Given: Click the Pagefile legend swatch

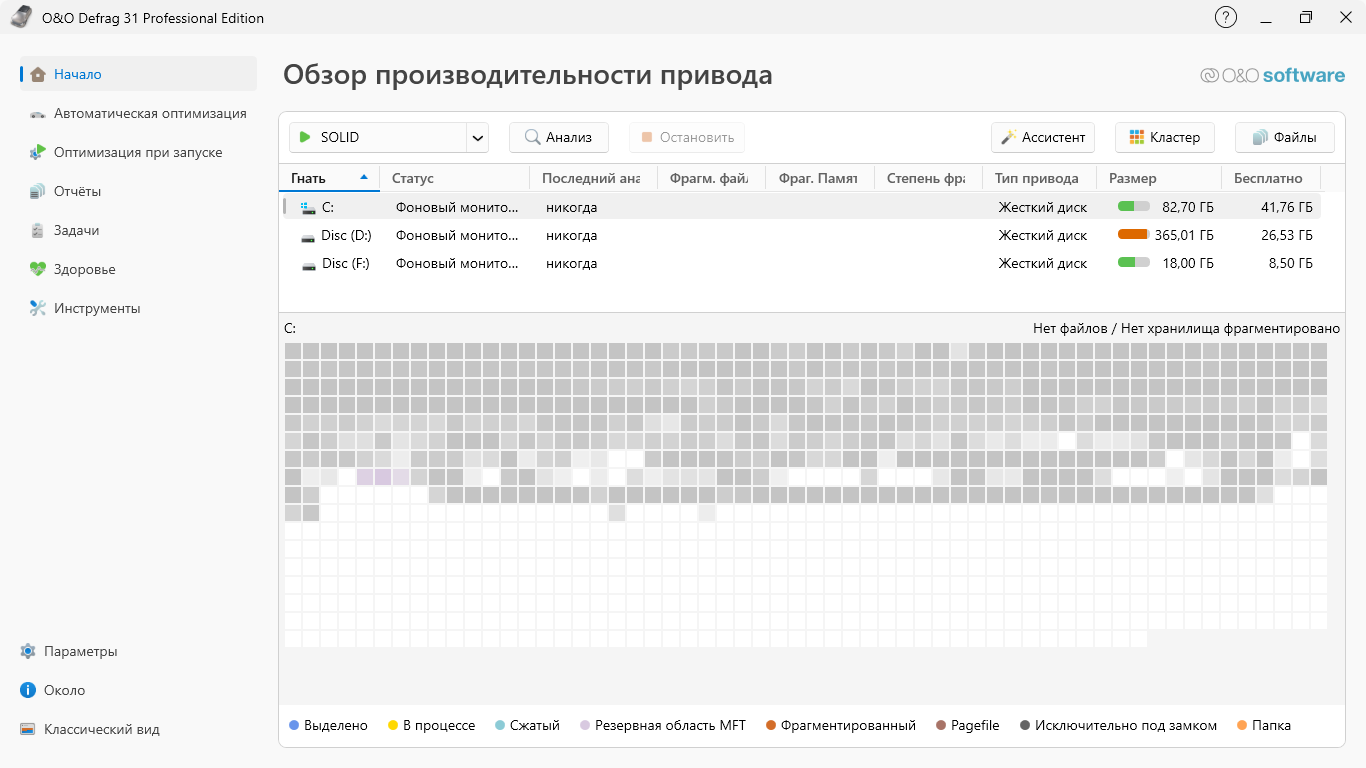Looking at the screenshot, I should [x=941, y=725].
